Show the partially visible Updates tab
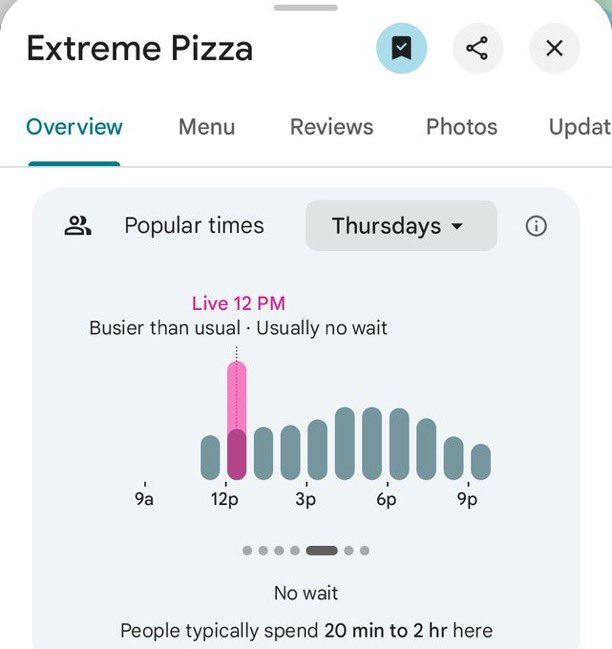Viewport: 612px width, 649px height. [580, 127]
